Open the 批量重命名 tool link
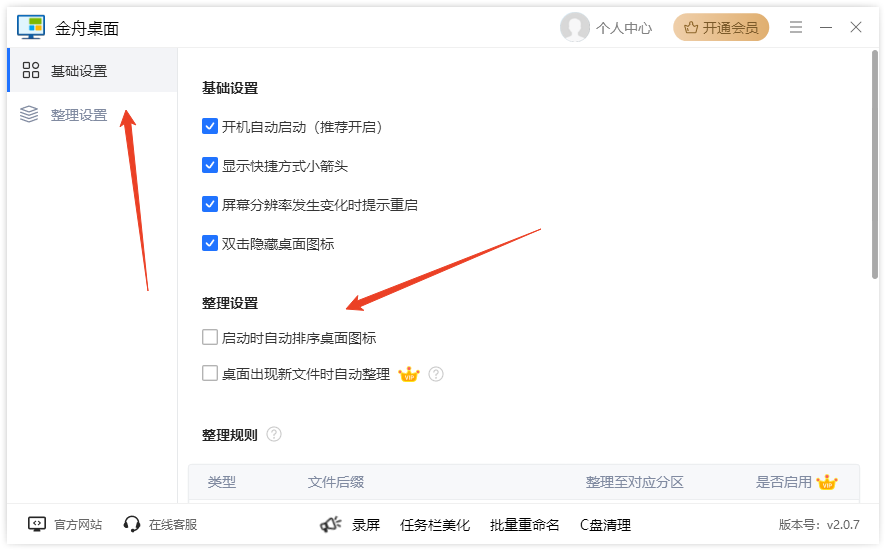The height and width of the screenshot is (551, 886). click(x=525, y=525)
